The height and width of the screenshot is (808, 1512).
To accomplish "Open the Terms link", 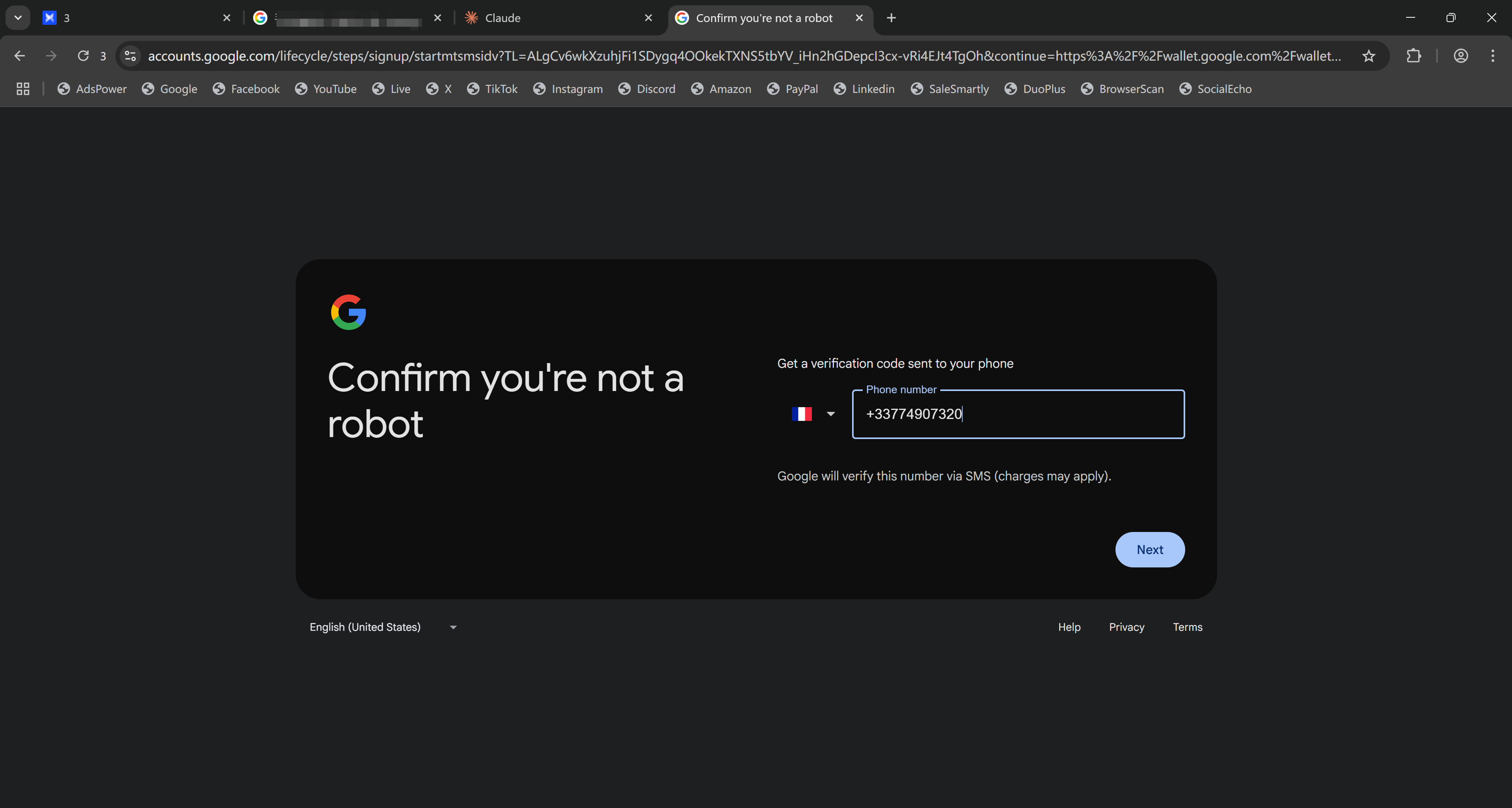I will (x=1188, y=627).
